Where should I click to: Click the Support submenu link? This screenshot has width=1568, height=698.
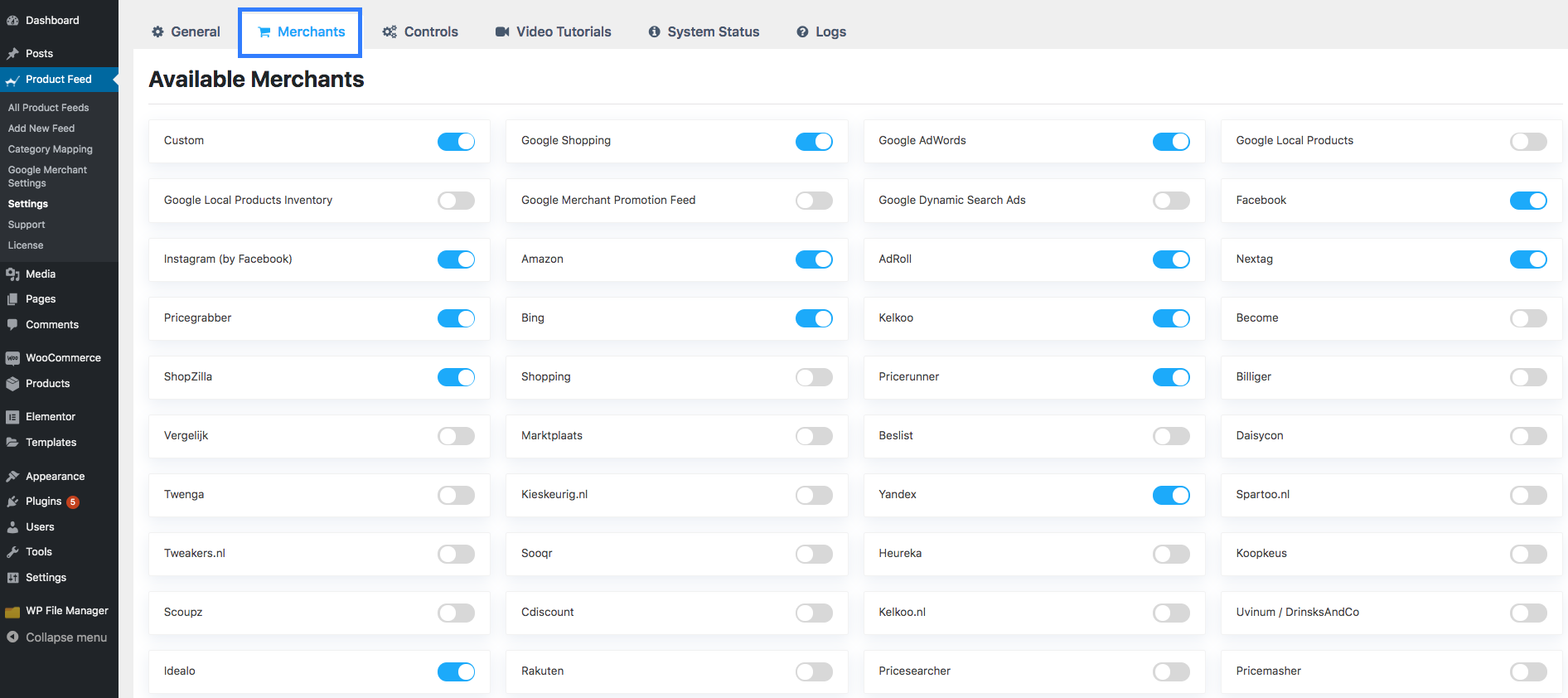27,225
